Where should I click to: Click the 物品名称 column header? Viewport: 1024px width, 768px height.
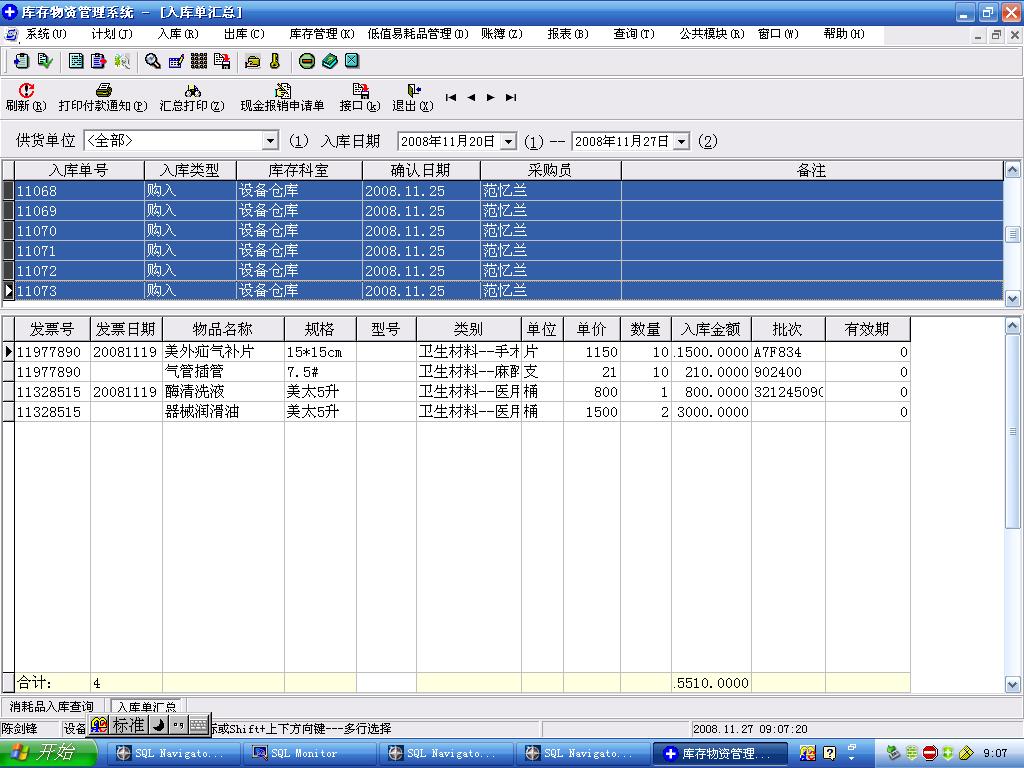(x=223, y=329)
